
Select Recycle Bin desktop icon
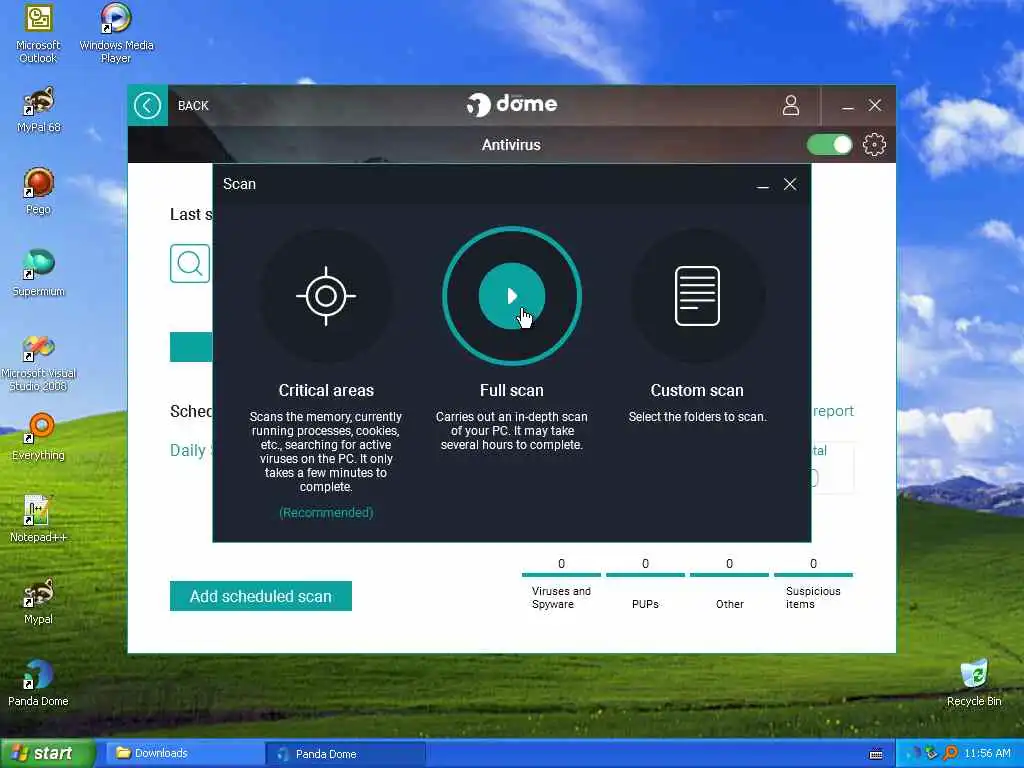(x=974, y=683)
